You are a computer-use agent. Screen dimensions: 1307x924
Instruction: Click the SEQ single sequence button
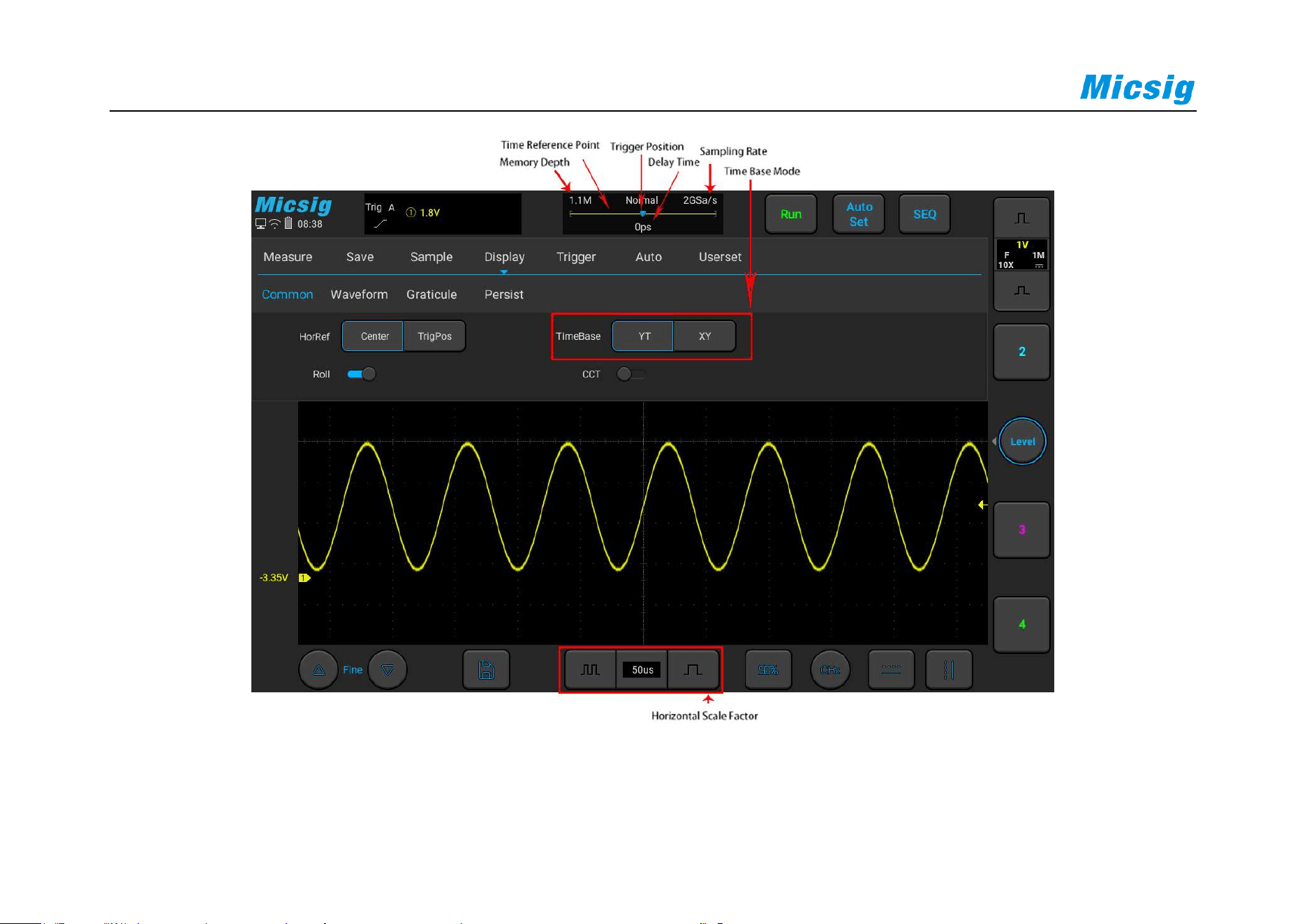(x=924, y=214)
